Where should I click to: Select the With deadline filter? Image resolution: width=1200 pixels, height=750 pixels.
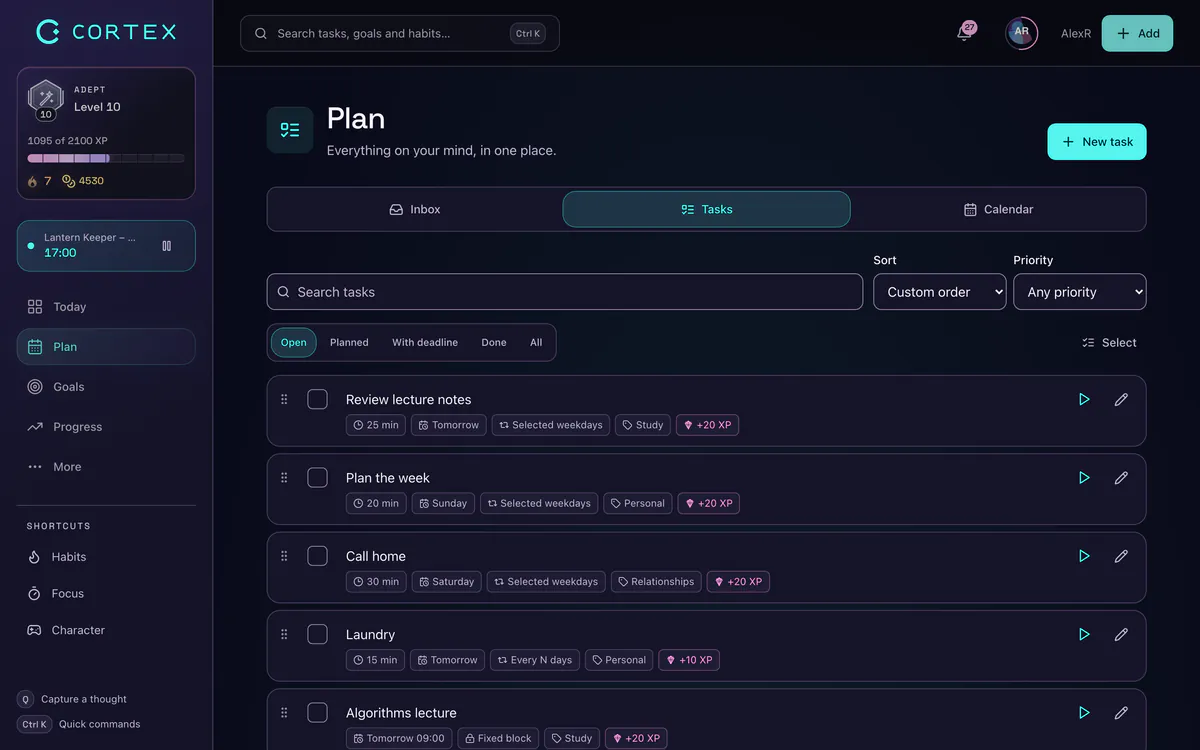[x=425, y=342]
